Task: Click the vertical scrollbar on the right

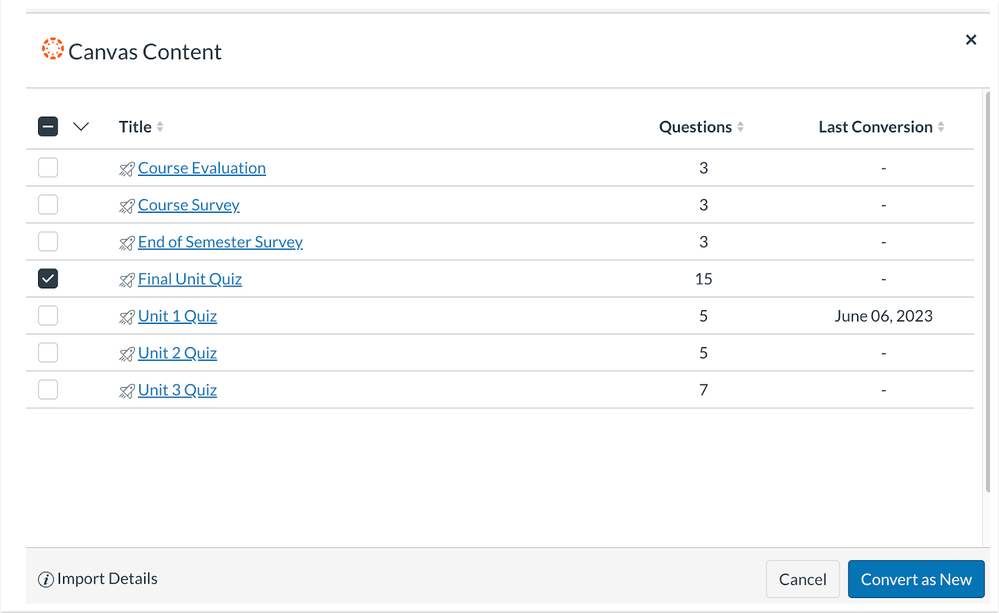Action: 988,292
